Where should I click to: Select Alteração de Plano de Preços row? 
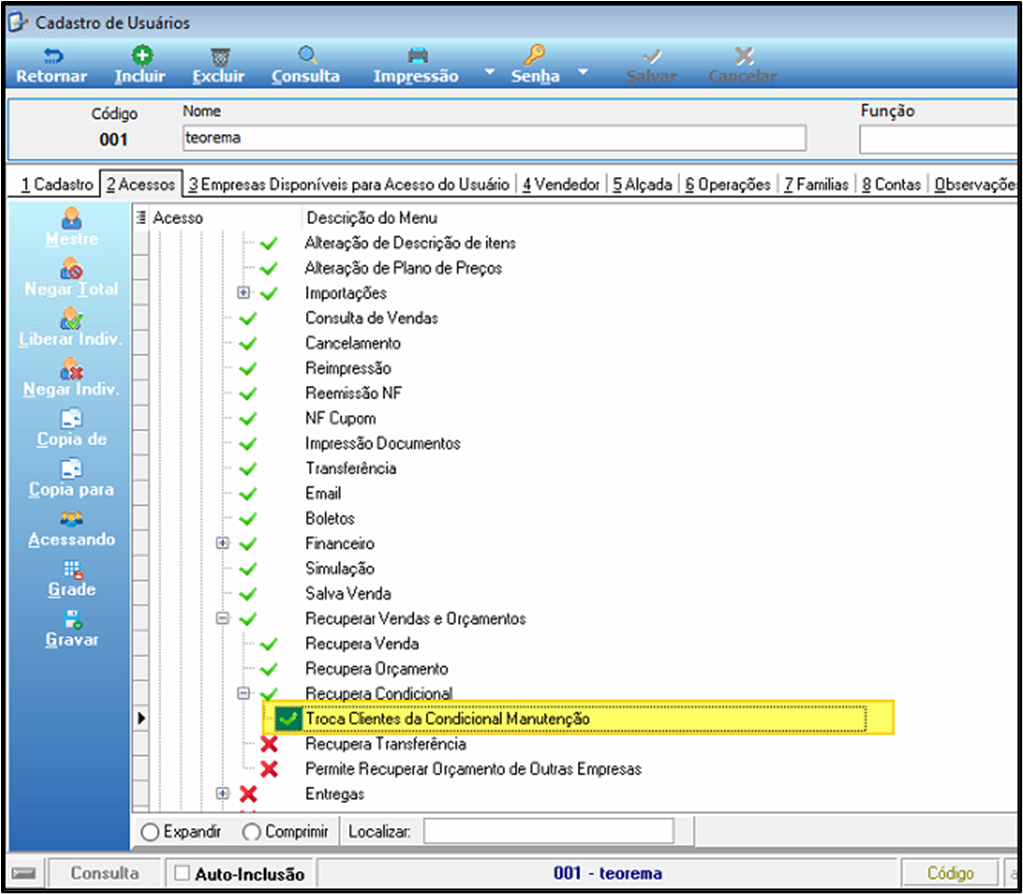[x=403, y=268]
